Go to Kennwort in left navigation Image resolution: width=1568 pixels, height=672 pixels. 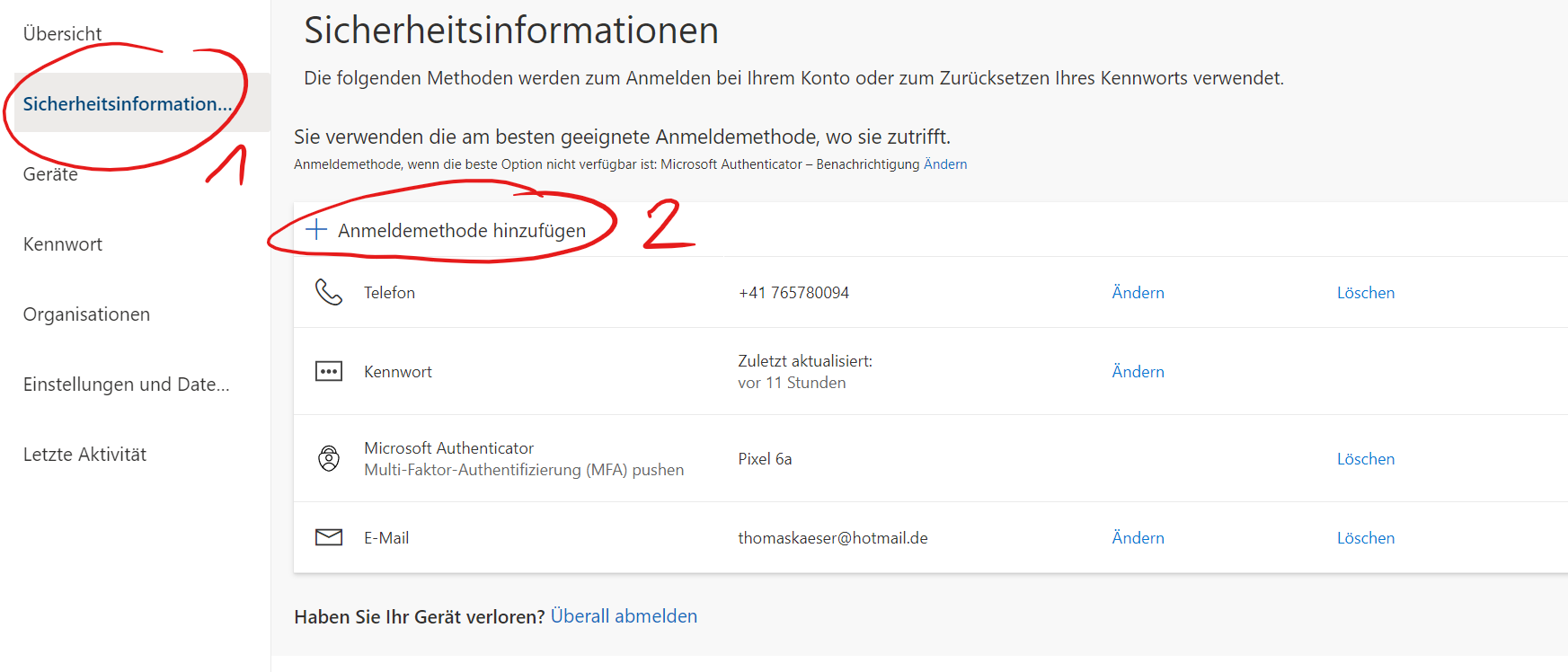tap(63, 244)
